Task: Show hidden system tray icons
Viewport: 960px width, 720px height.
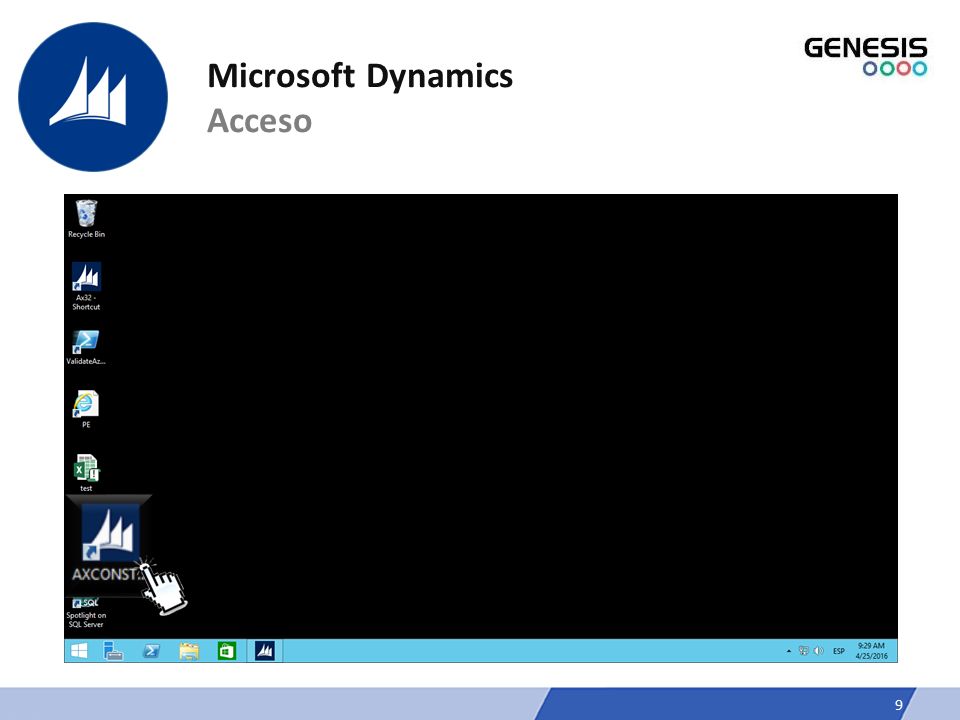Action: click(x=789, y=651)
